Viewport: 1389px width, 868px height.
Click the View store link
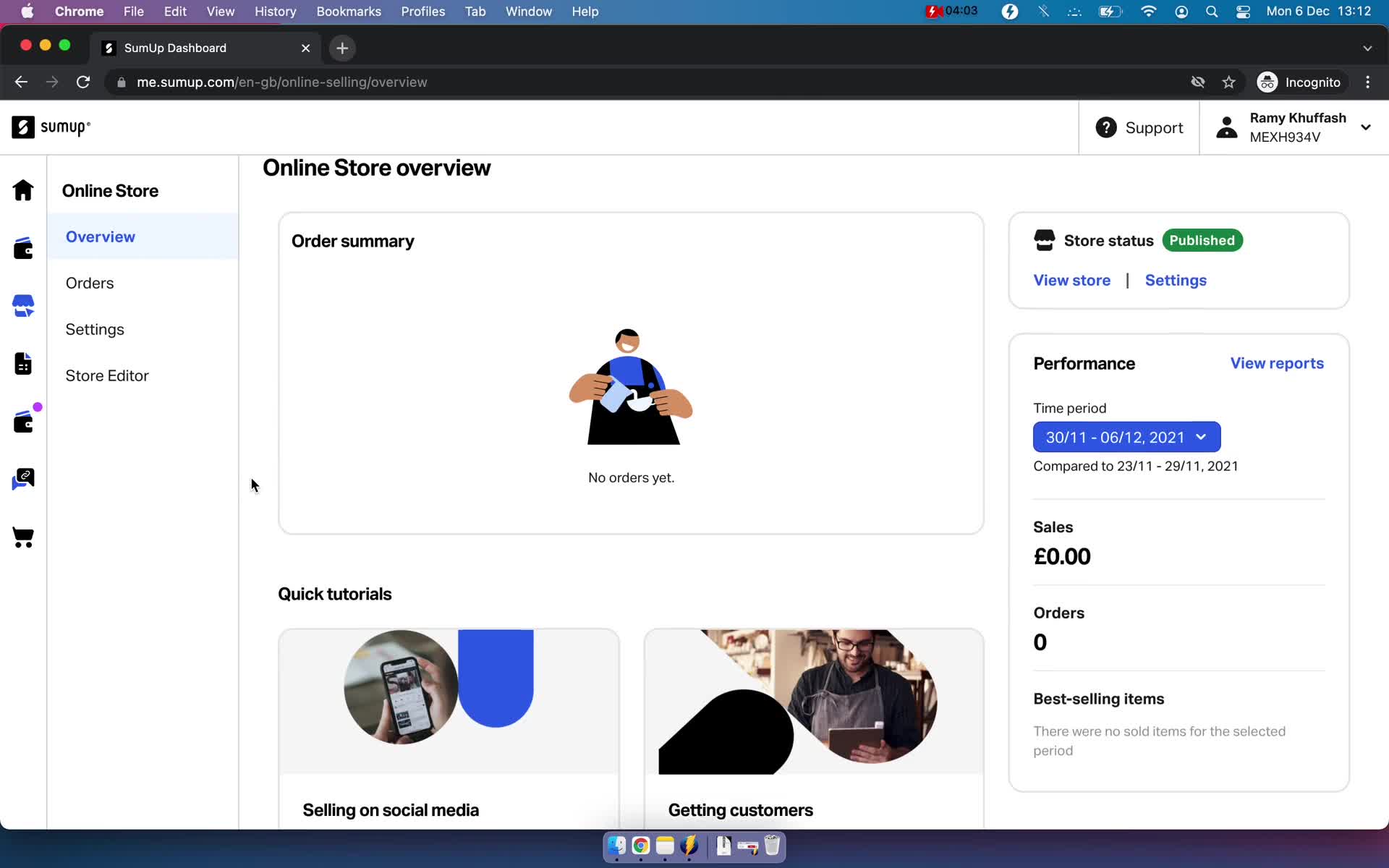pyautogui.click(x=1072, y=280)
